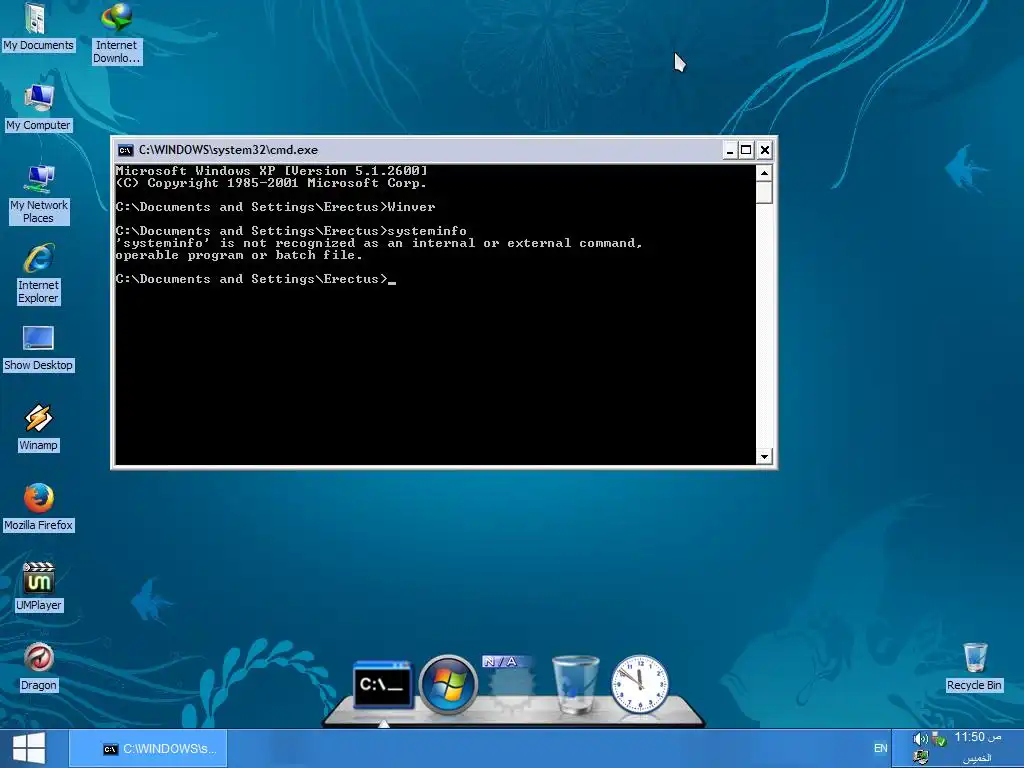Screen dimensions: 1024x768
Task: Click network connection tray icon
Action: [x=939, y=739]
